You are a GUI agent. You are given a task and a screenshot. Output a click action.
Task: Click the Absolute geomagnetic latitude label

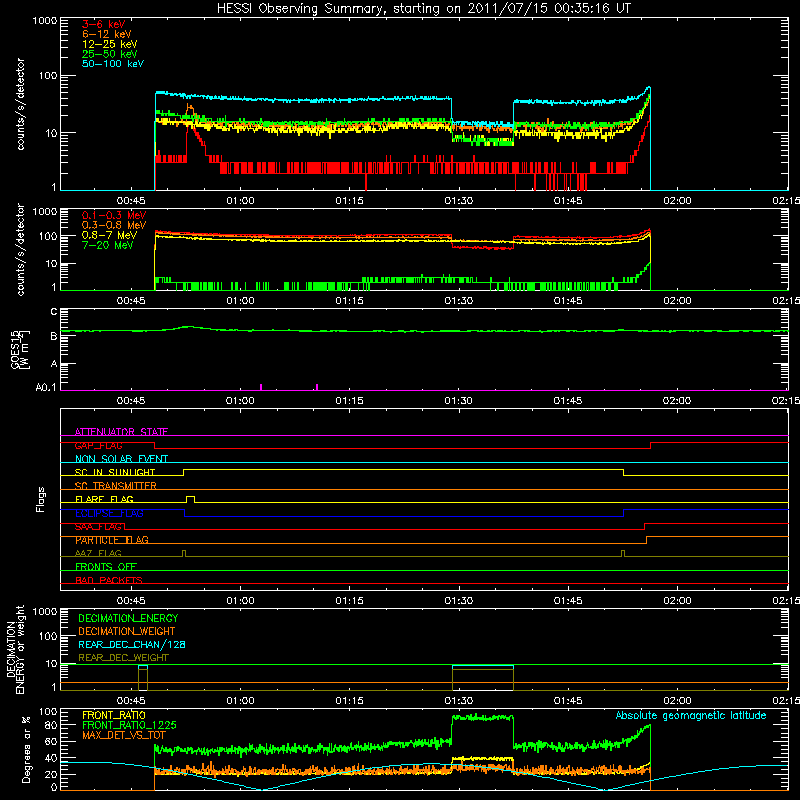click(x=691, y=715)
